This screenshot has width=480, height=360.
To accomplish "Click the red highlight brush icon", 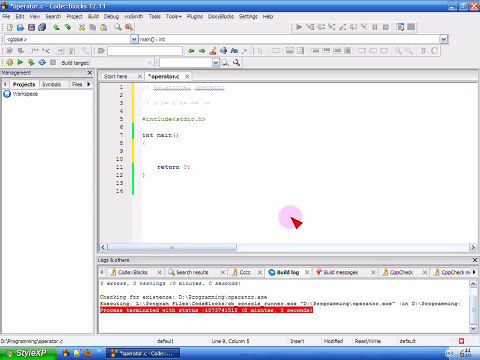I will 213,51.
